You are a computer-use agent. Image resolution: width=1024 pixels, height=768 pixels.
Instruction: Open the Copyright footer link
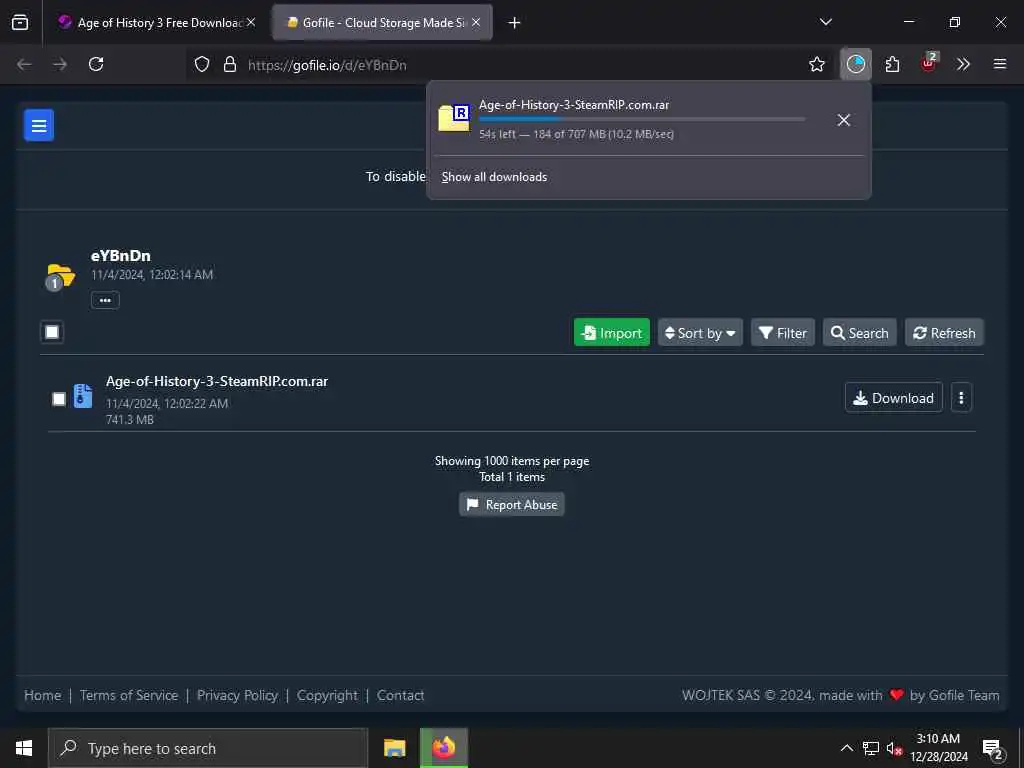point(327,696)
